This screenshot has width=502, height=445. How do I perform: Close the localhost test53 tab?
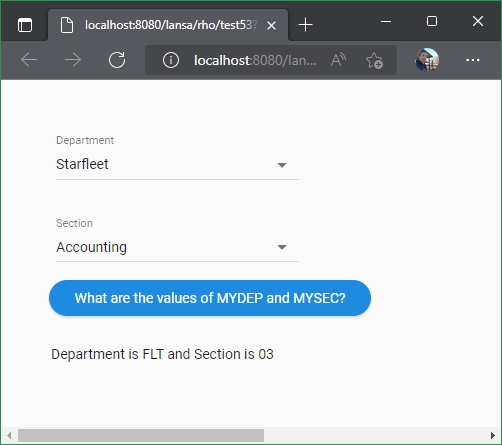pos(271,25)
